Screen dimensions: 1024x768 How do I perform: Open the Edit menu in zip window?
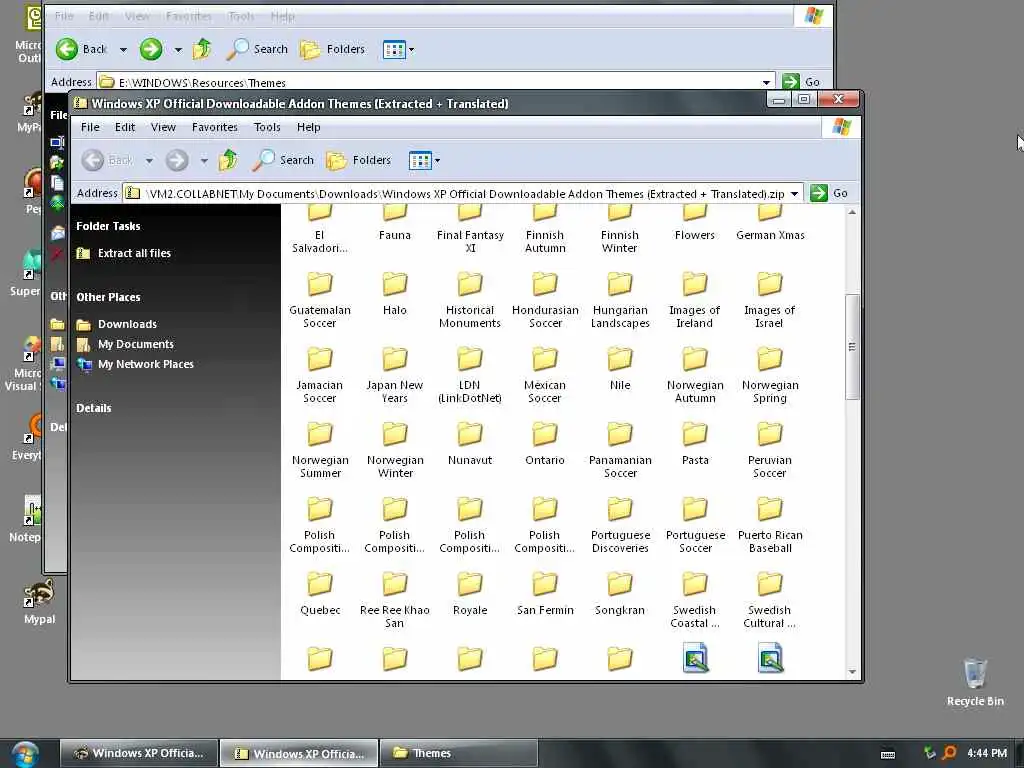coord(125,127)
